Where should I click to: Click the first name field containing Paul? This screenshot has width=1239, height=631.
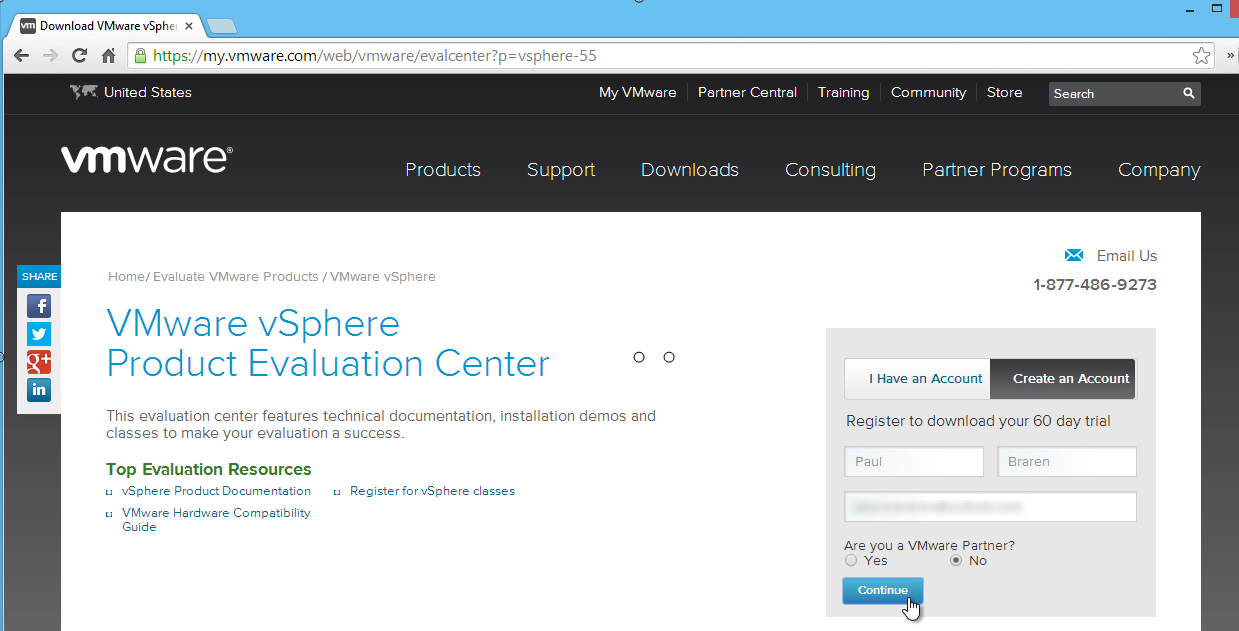point(914,462)
